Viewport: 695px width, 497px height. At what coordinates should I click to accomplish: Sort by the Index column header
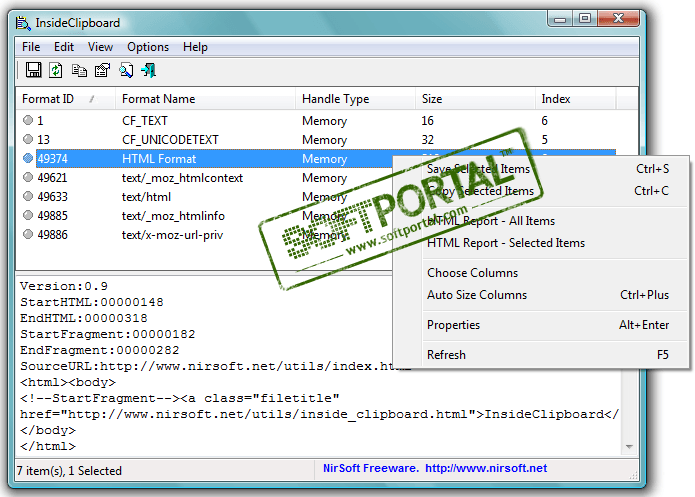click(575, 99)
